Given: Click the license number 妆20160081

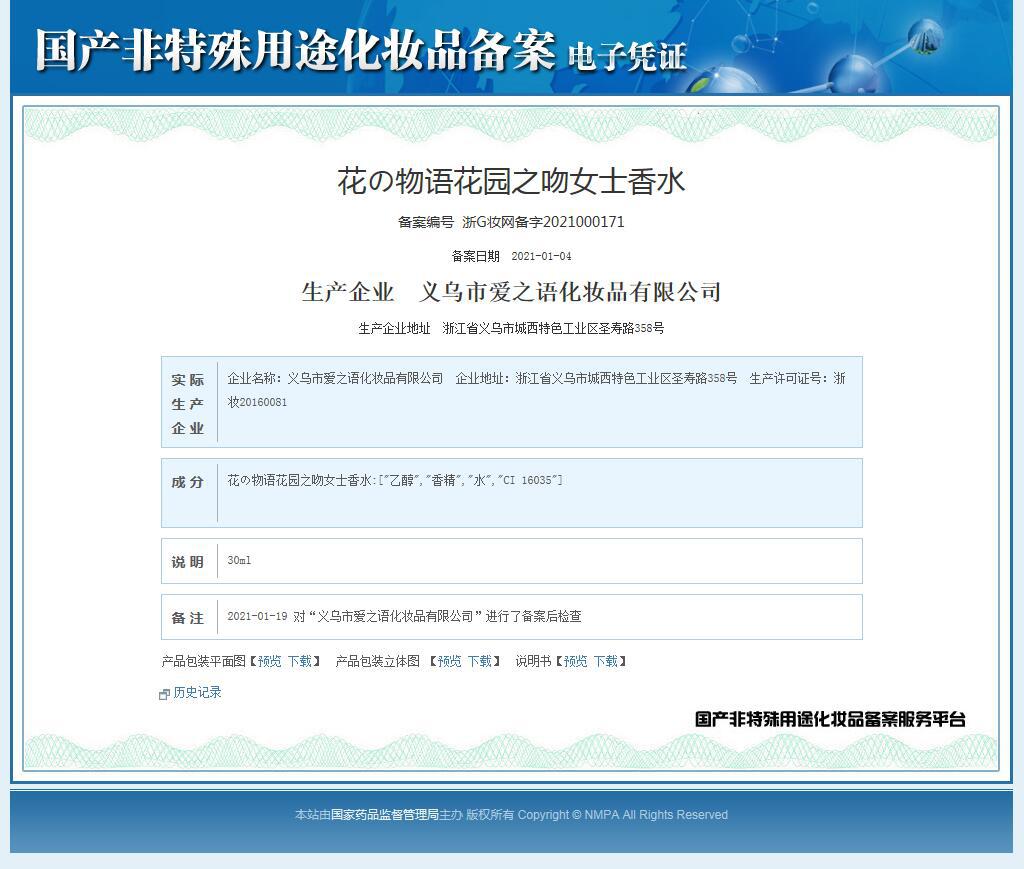Looking at the screenshot, I should (257, 402).
